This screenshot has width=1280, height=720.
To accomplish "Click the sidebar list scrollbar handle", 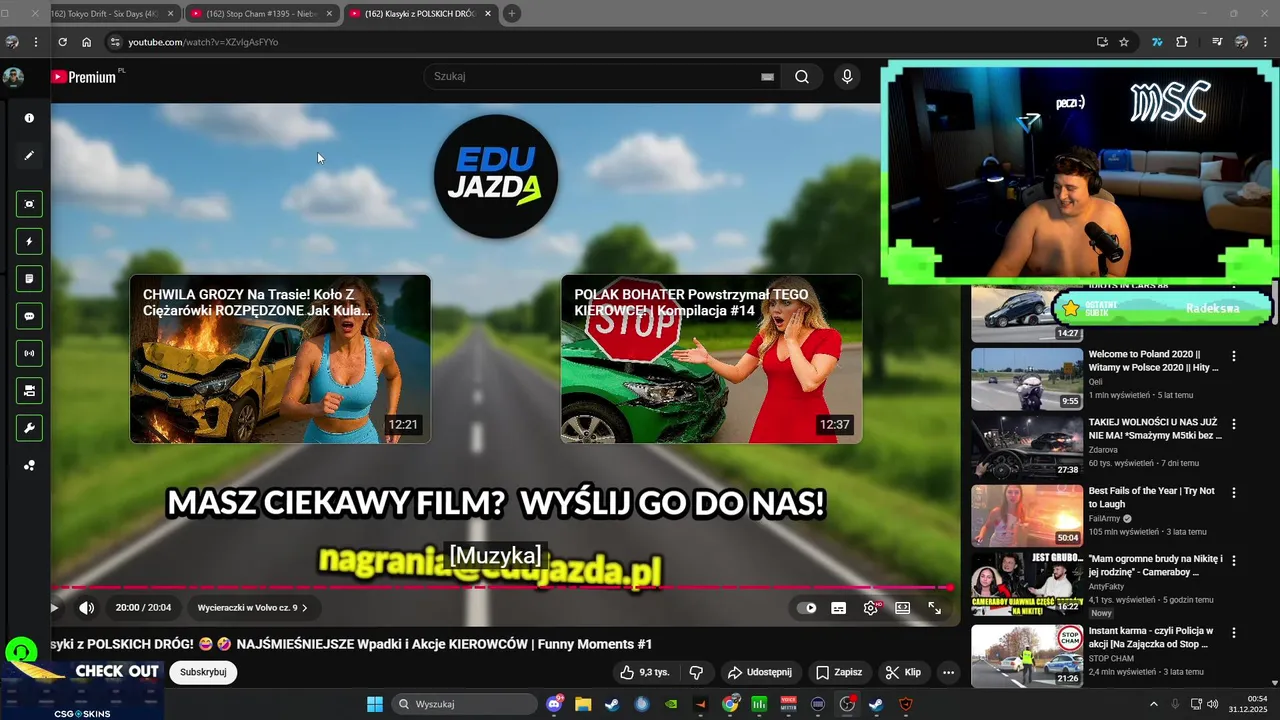I will tap(1275, 302).
